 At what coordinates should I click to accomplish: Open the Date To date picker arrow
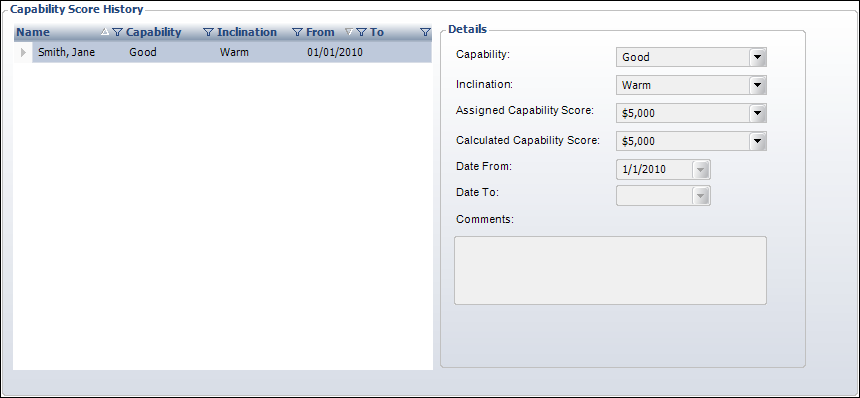(x=701, y=196)
